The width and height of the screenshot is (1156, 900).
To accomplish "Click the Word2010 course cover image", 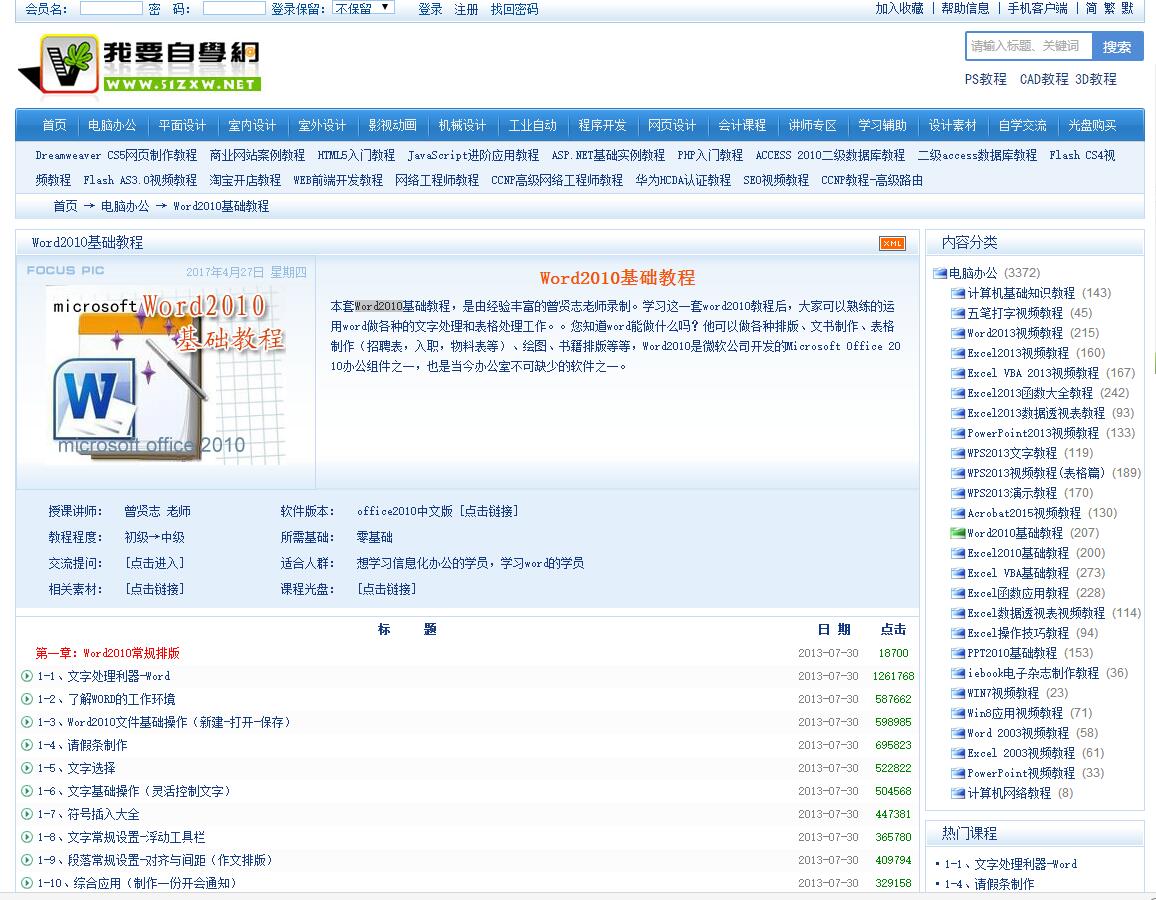I will coord(167,375).
